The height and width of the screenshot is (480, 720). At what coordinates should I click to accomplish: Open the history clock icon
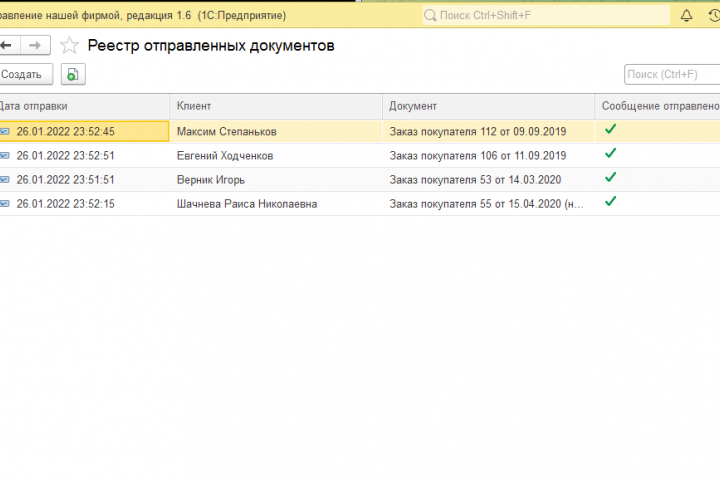714,16
